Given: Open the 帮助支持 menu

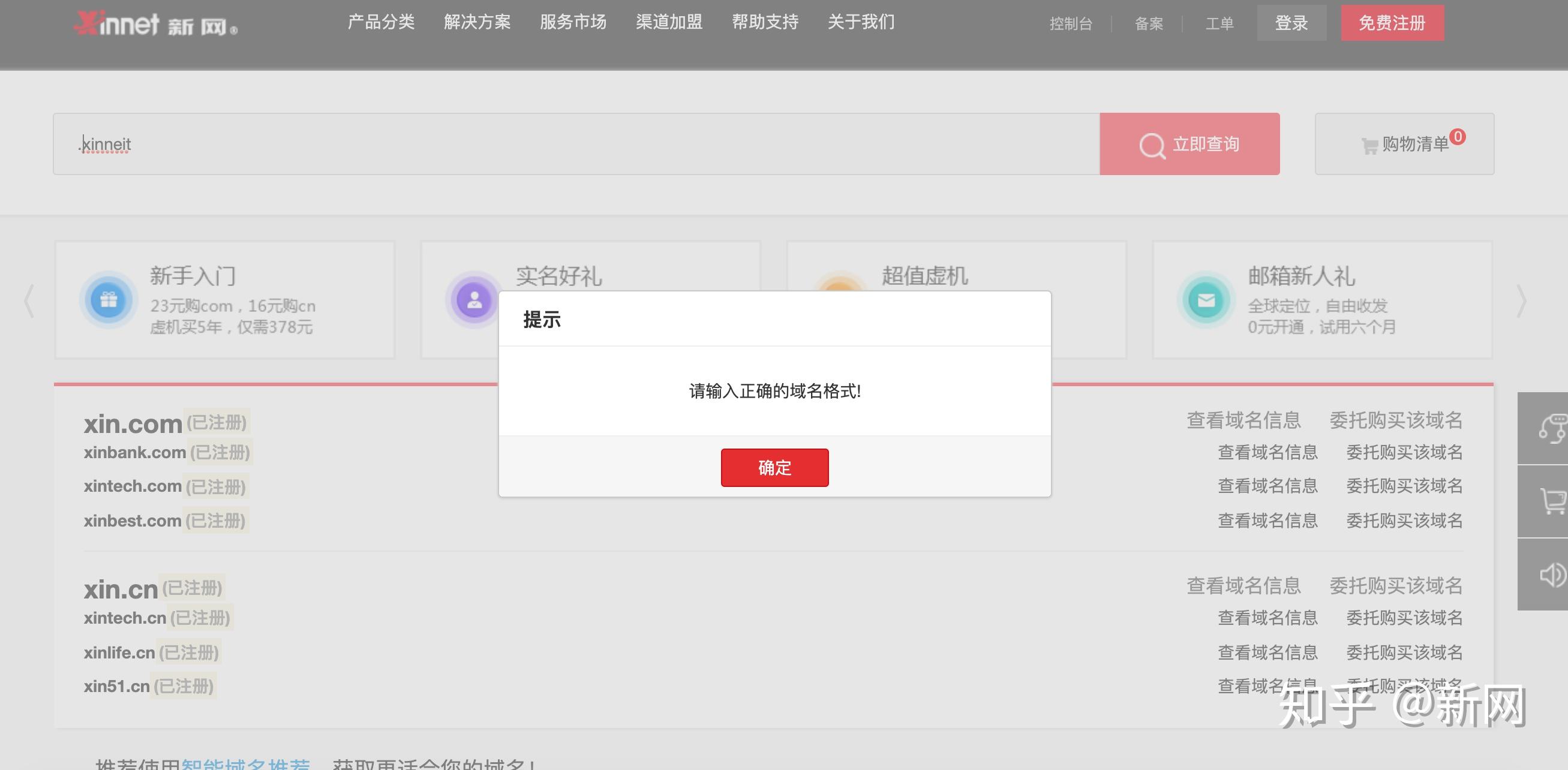Looking at the screenshot, I should coord(766,22).
